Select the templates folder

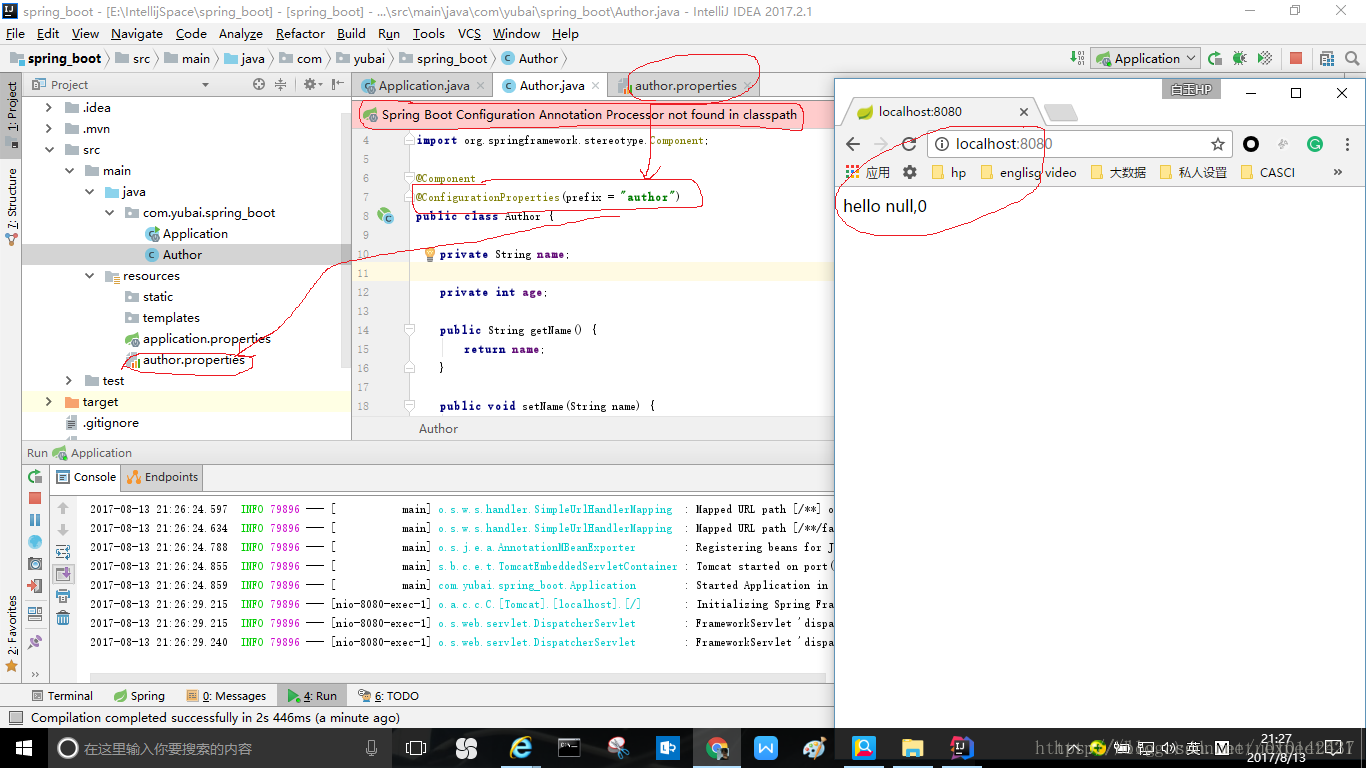pos(171,318)
